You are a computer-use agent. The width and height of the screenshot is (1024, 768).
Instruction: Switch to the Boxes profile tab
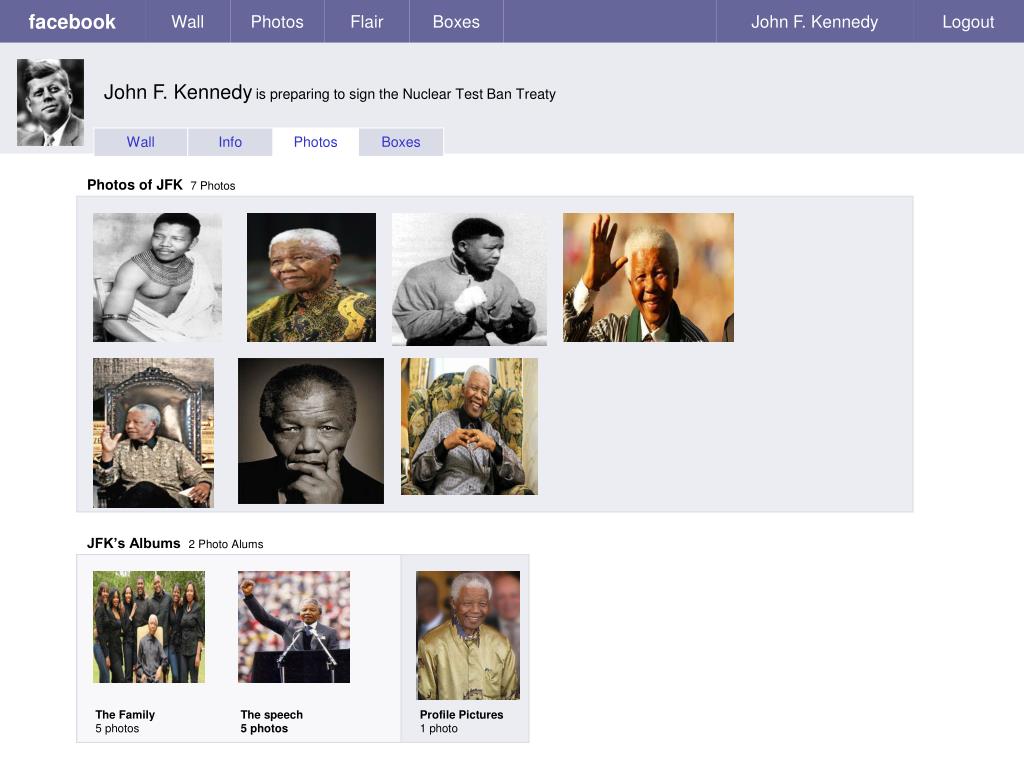point(401,142)
